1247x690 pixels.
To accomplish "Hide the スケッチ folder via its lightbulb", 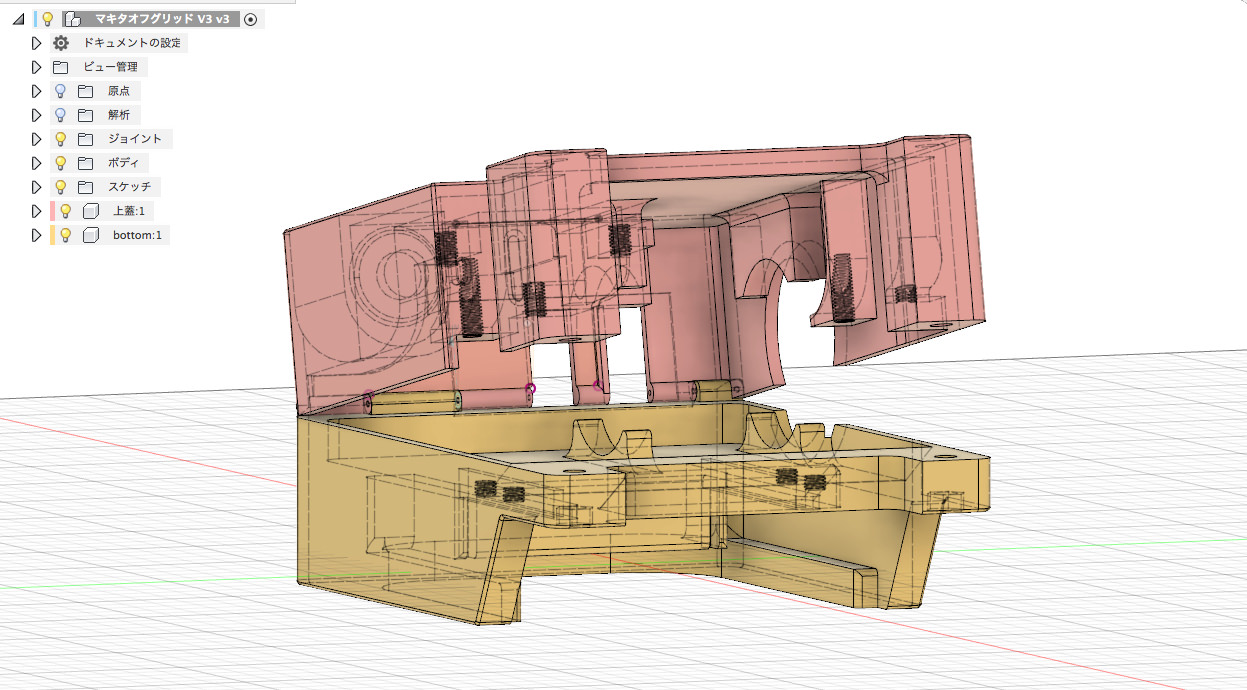I will pos(60,187).
